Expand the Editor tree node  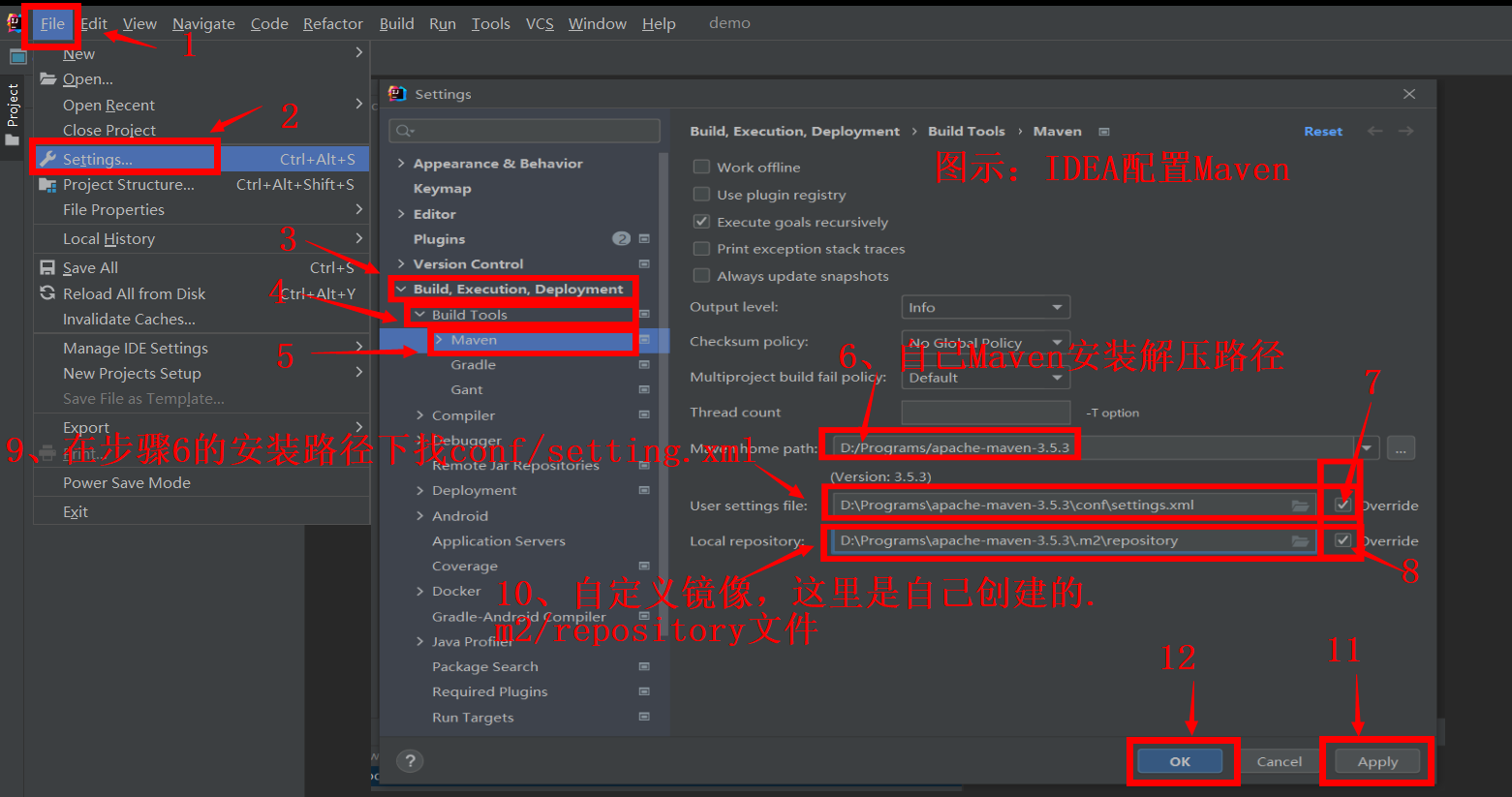(x=401, y=213)
